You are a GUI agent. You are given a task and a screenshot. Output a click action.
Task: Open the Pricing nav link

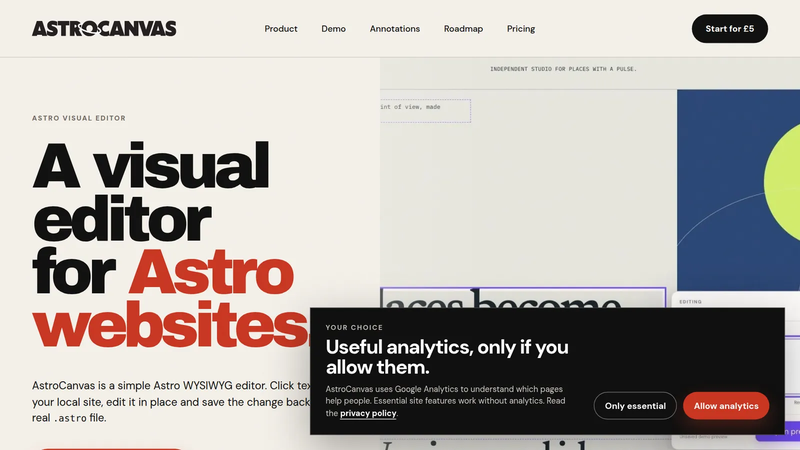[x=520, y=29]
